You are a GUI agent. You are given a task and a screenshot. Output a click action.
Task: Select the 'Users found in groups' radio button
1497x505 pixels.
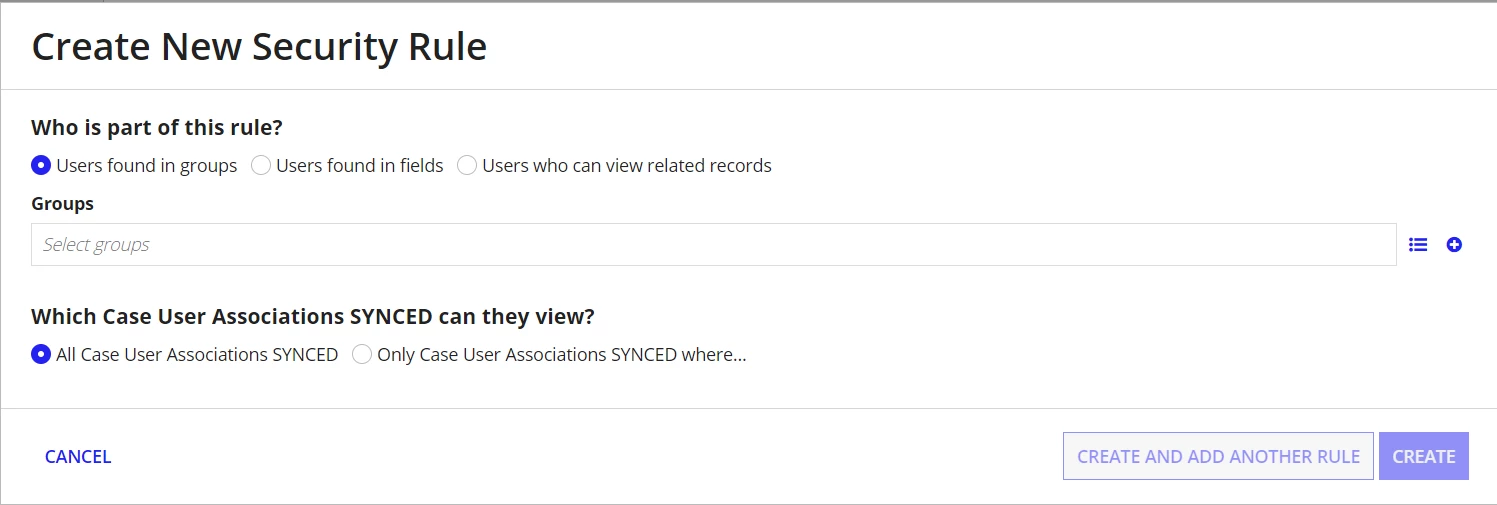click(x=41, y=165)
